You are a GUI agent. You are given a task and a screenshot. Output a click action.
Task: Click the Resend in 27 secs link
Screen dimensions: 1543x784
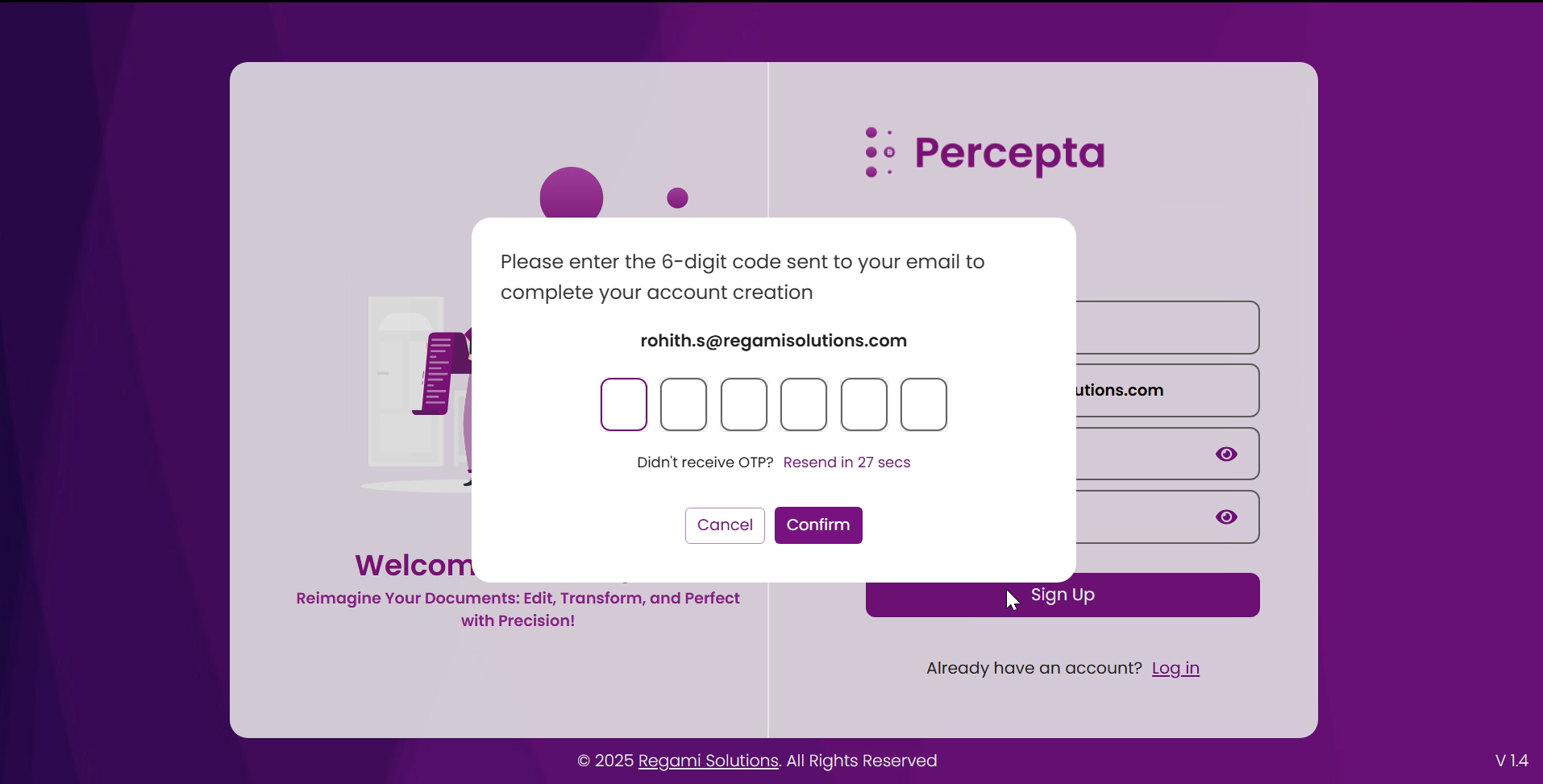[x=846, y=463]
